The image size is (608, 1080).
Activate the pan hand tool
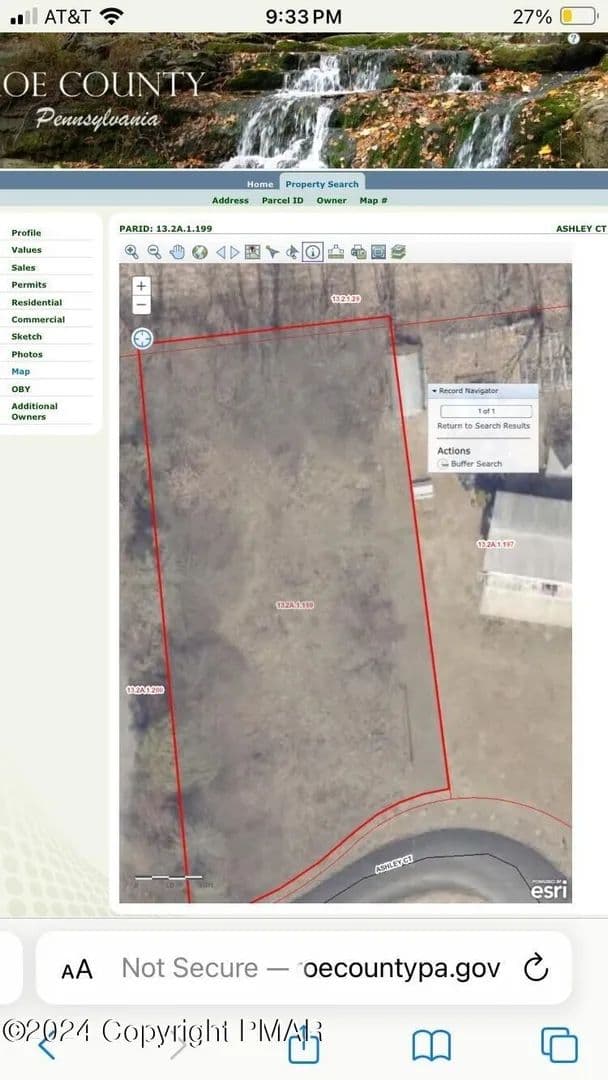point(177,252)
